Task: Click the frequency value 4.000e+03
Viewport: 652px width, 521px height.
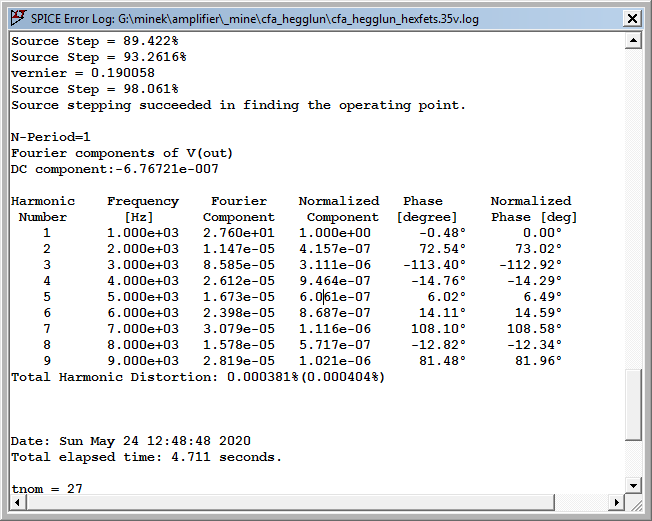Action: click(x=143, y=281)
